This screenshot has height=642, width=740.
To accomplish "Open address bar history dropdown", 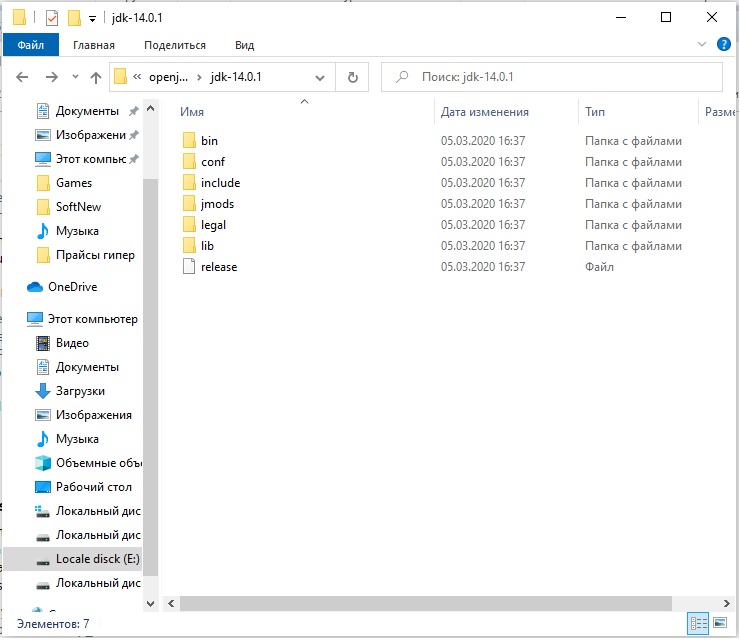I will [321, 78].
